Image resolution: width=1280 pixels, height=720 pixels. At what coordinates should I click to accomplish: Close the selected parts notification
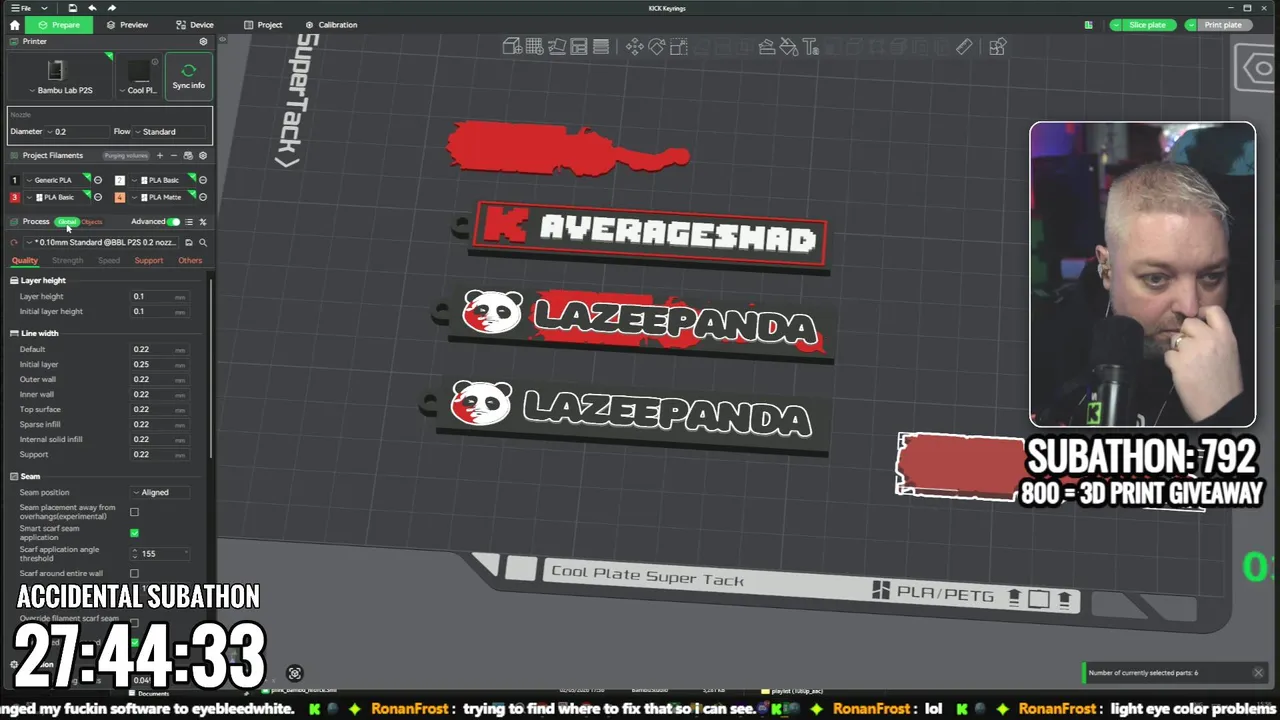coord(1258,673)
